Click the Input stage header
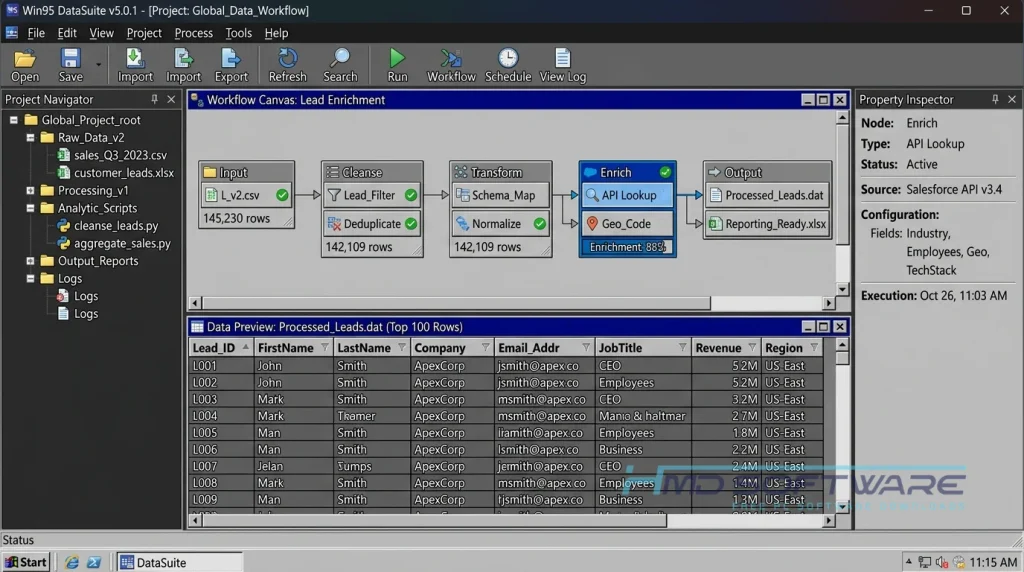Screen dimensions: 1024x572 pos(246,172)
